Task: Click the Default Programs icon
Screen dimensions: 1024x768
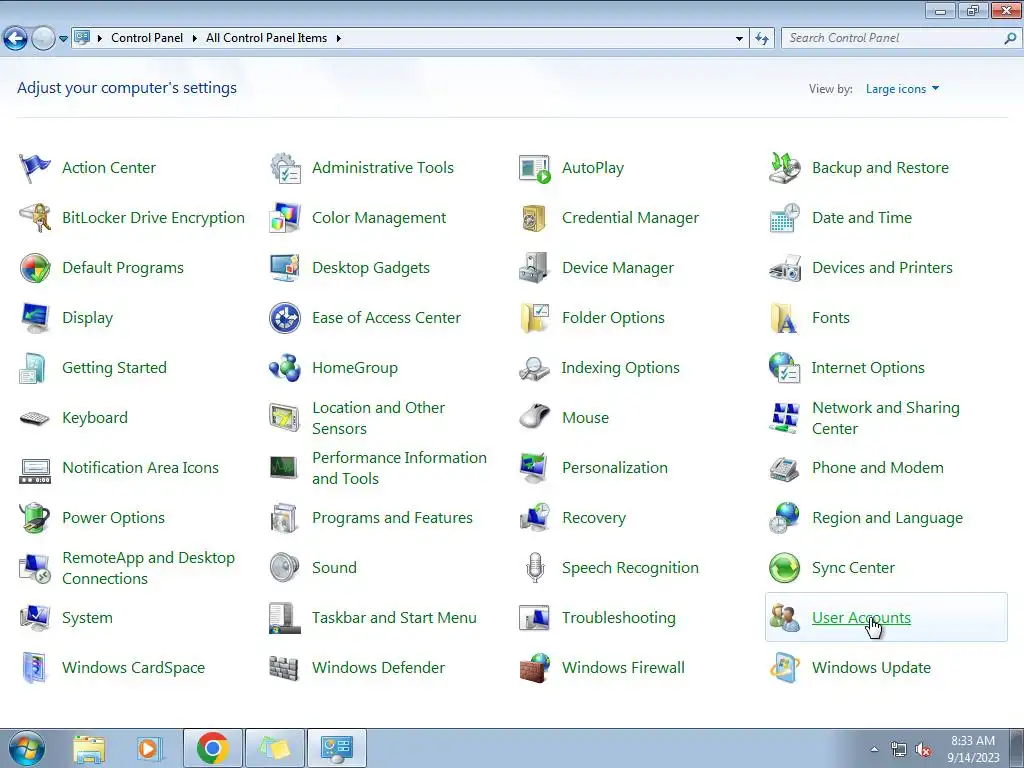Action: point(35,268)
